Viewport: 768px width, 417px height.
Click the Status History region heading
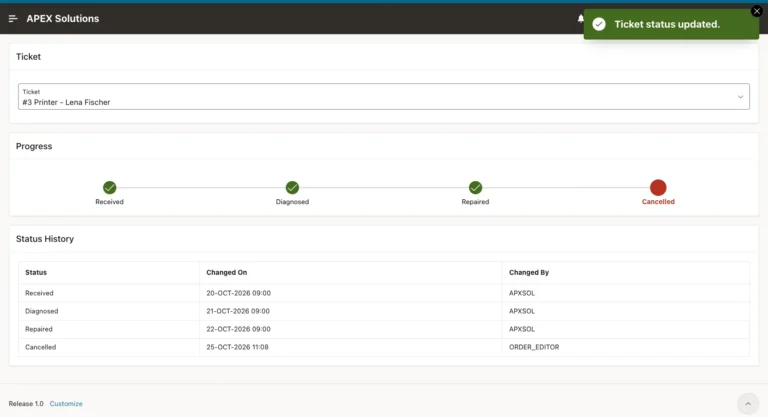[45, 239]
